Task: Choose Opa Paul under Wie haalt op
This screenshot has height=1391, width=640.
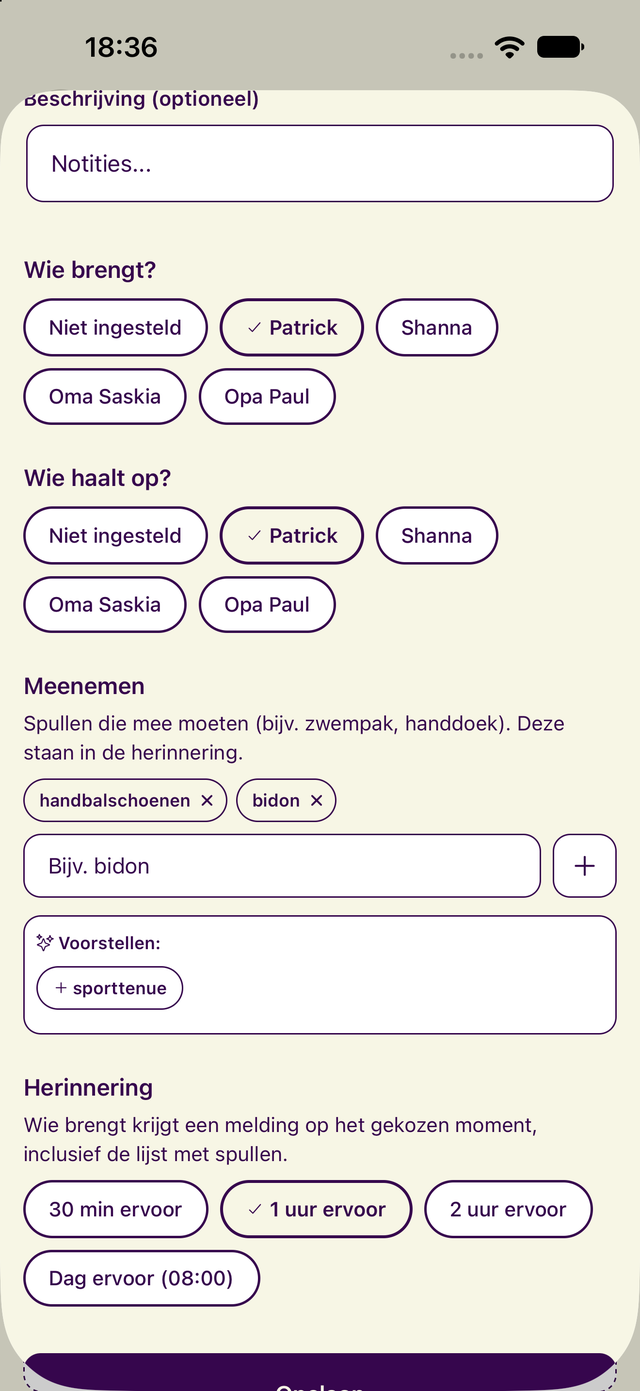Action: [267, 604]
